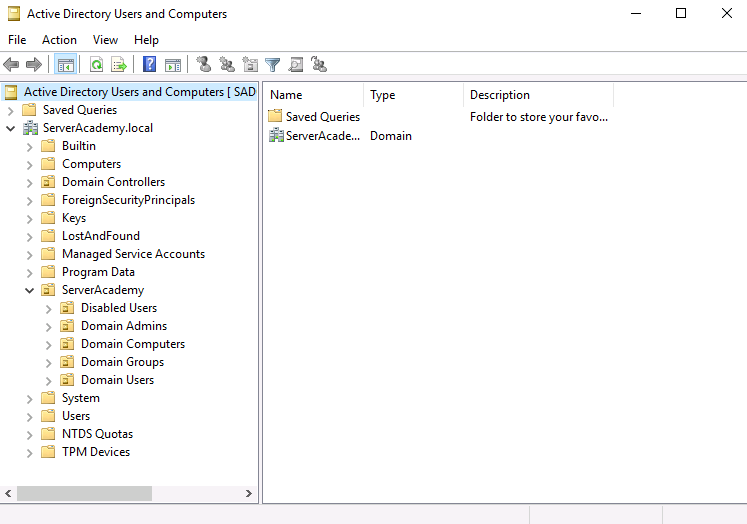The image size is (747, 524).
Task: Sort list by Type column header
Action: 414,95
